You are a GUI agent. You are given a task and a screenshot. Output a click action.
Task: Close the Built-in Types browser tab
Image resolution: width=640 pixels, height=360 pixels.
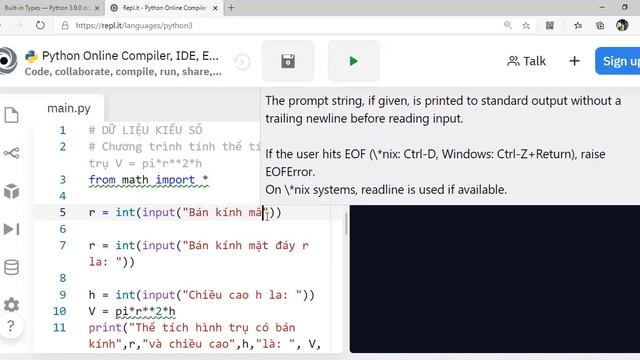click(97, 8)
